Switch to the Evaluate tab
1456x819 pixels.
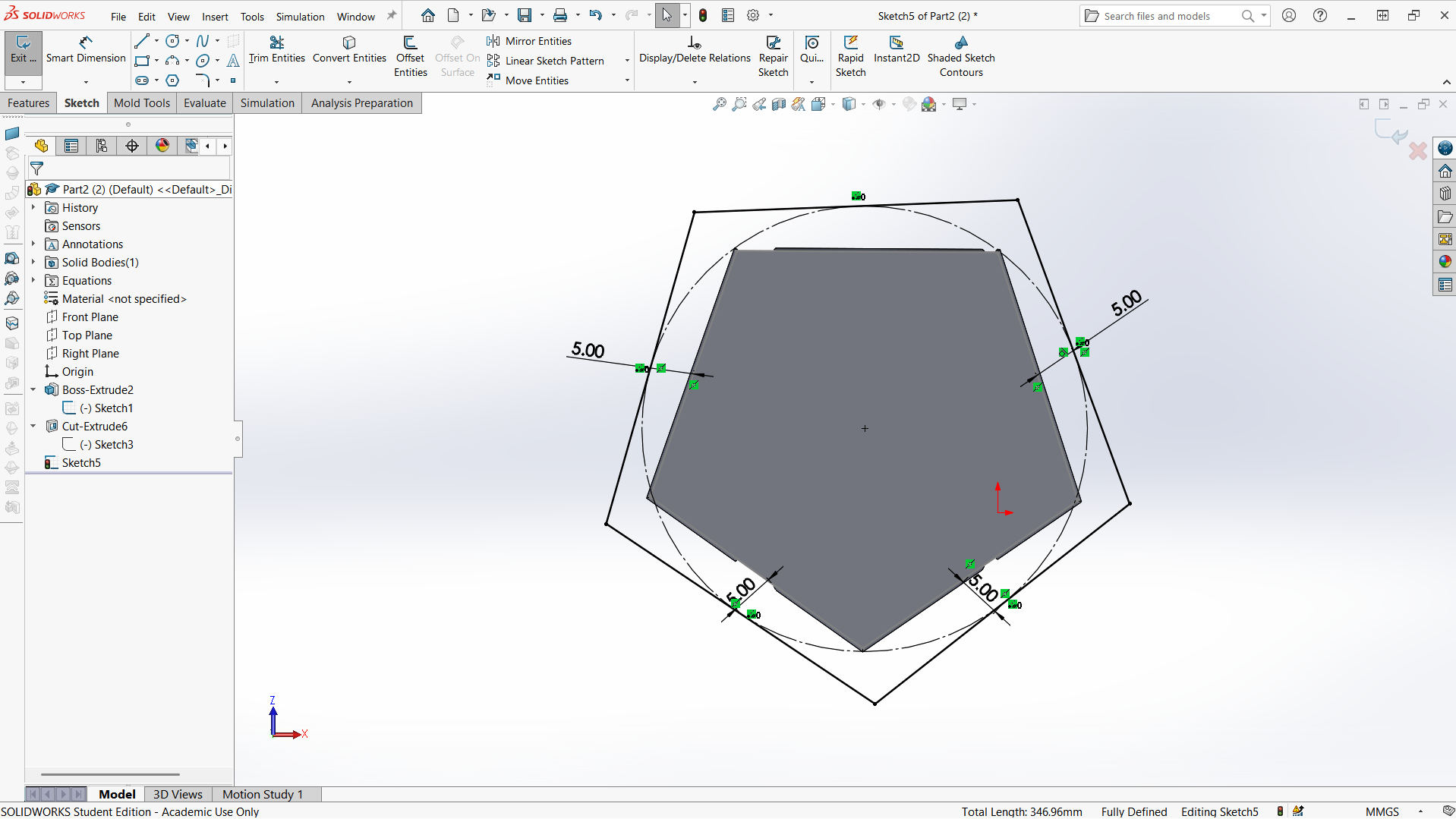pos(204,103)
